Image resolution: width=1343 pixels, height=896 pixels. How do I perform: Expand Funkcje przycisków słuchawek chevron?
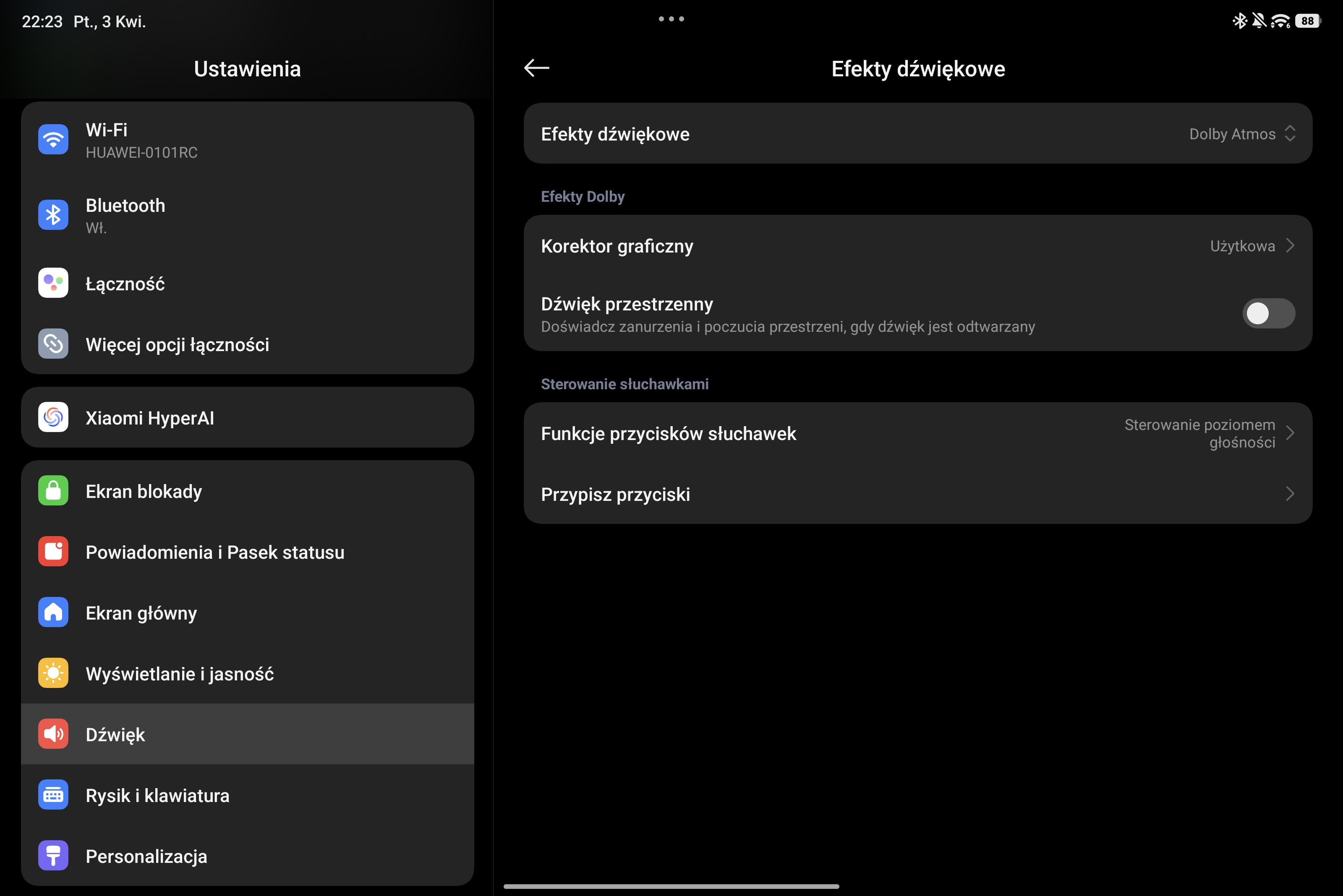[x=1290, y=433]
